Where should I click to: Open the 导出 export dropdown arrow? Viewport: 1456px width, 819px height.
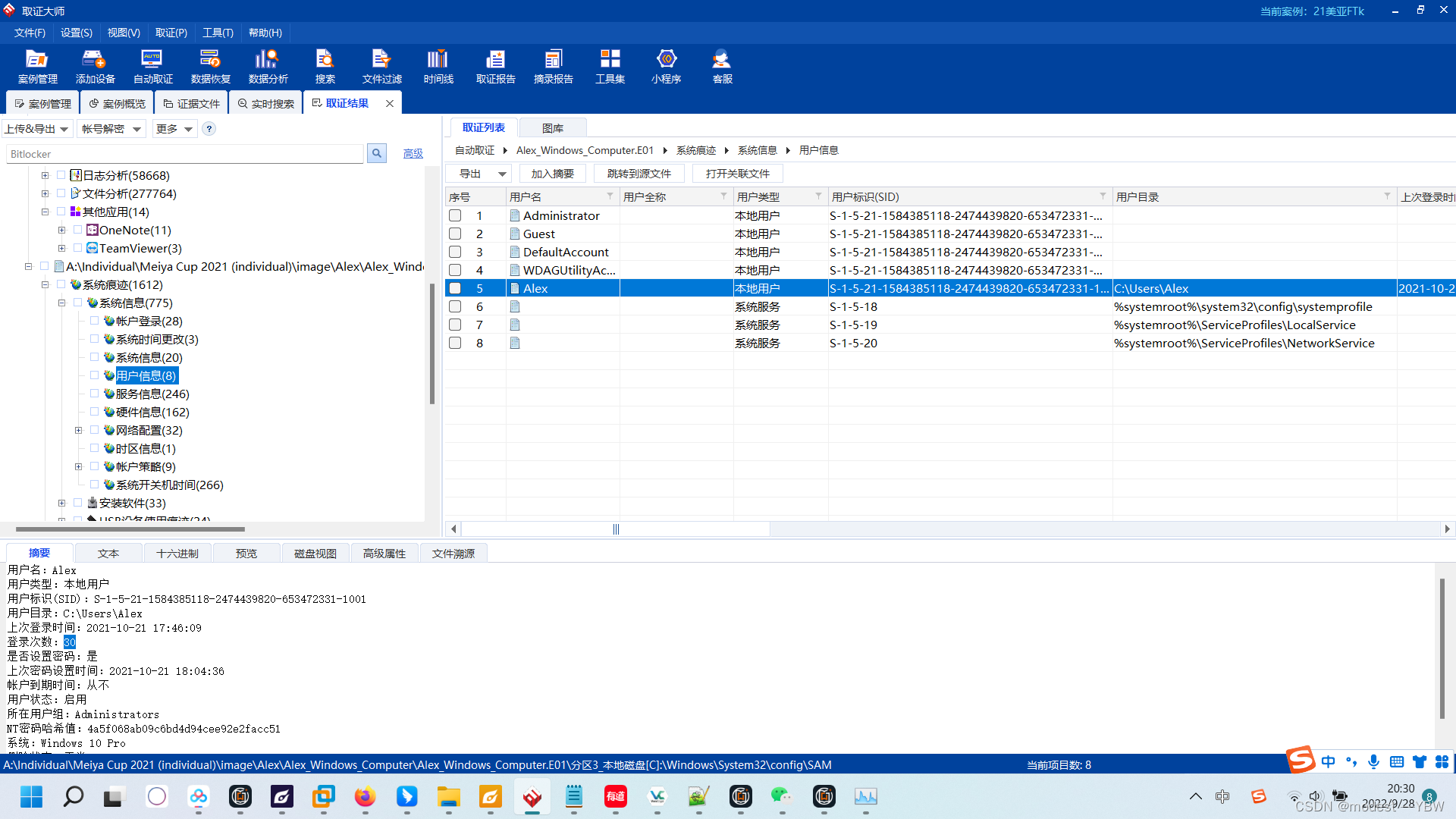[502, 174]
